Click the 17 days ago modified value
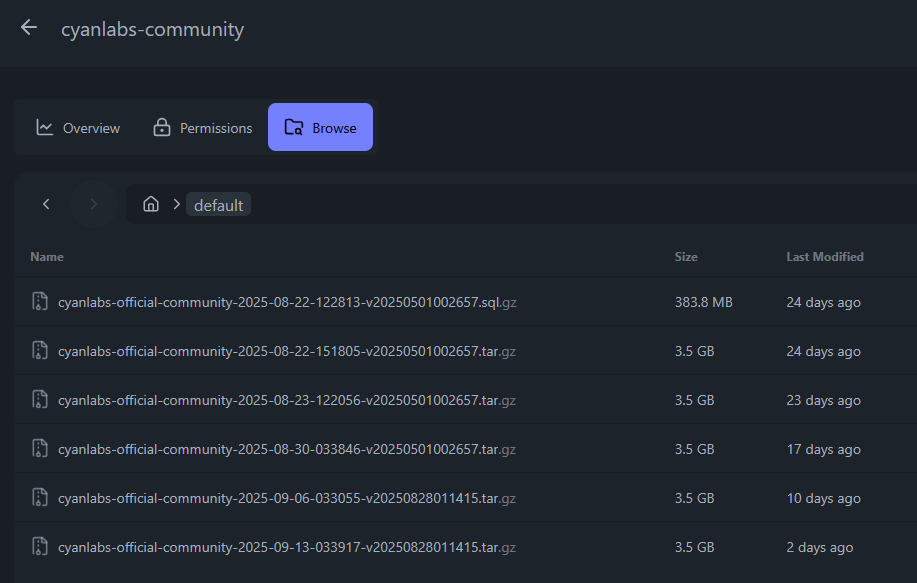 823,450
